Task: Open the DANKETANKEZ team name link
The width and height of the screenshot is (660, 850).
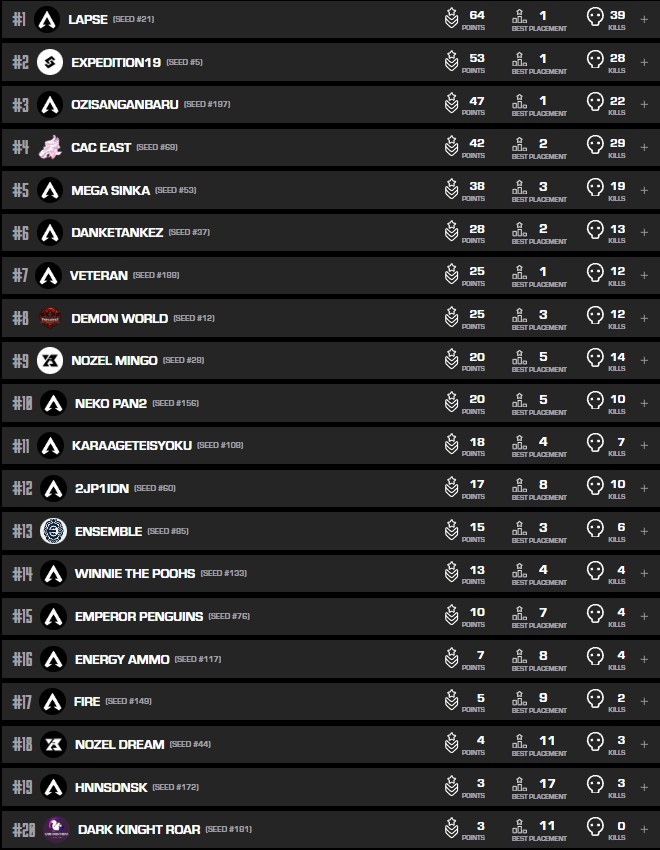Action: click(x=117, y=233)
